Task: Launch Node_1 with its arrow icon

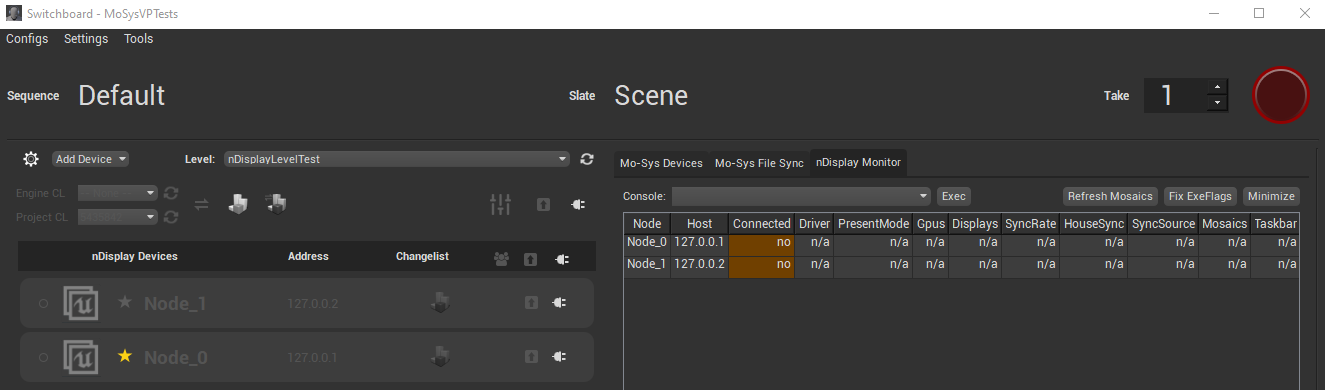Action: tap(531, 303)
